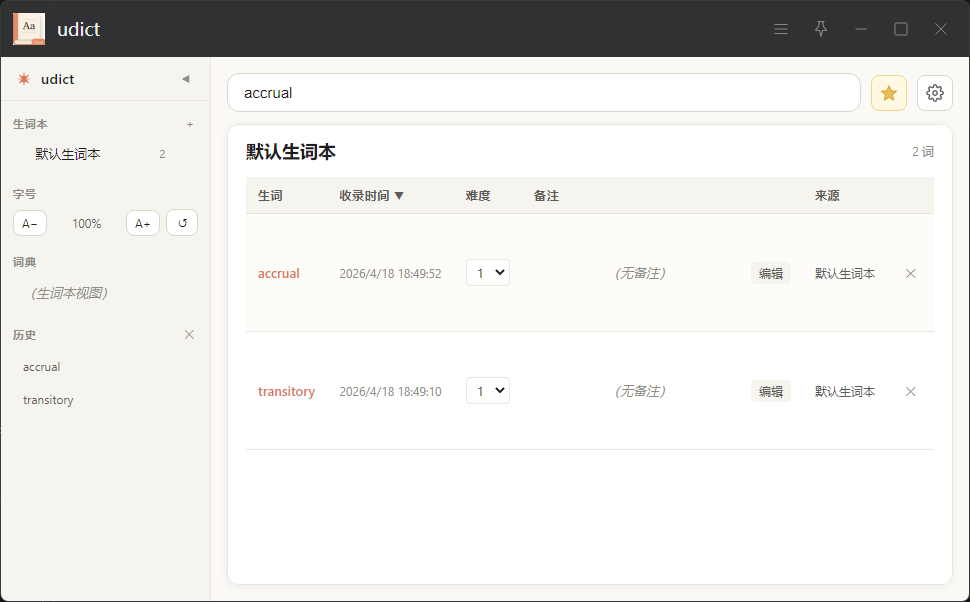Pin the window using the pin icon

821,29
